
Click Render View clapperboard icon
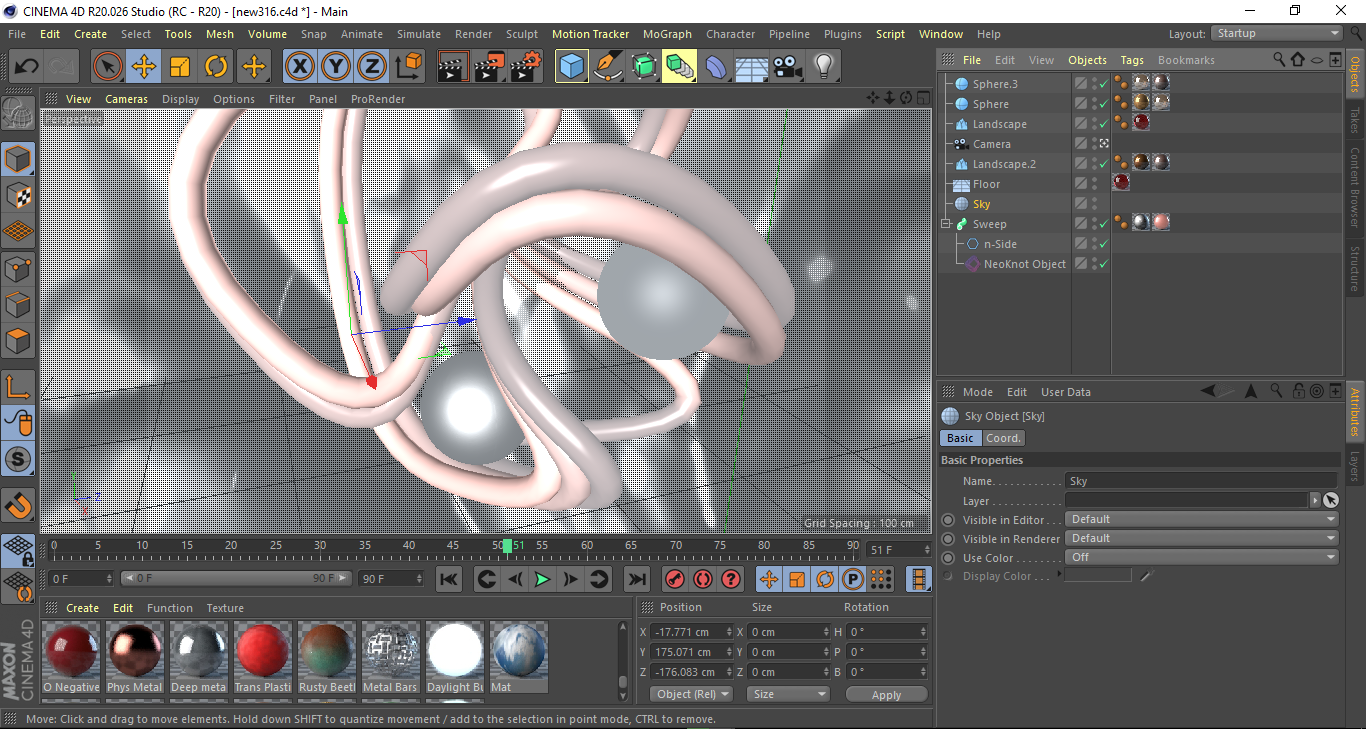click(x=454, y=67)
